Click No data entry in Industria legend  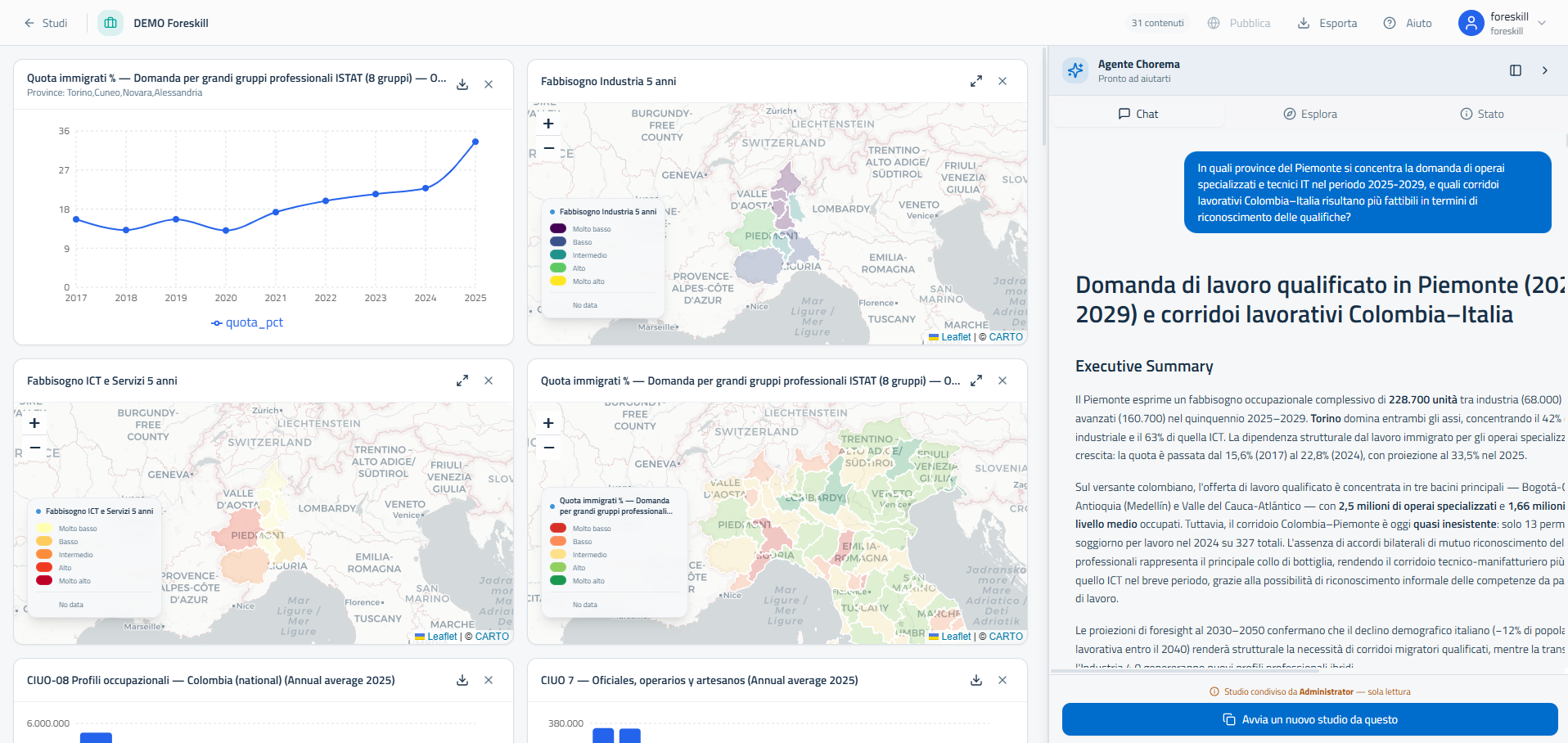(585, 305)
